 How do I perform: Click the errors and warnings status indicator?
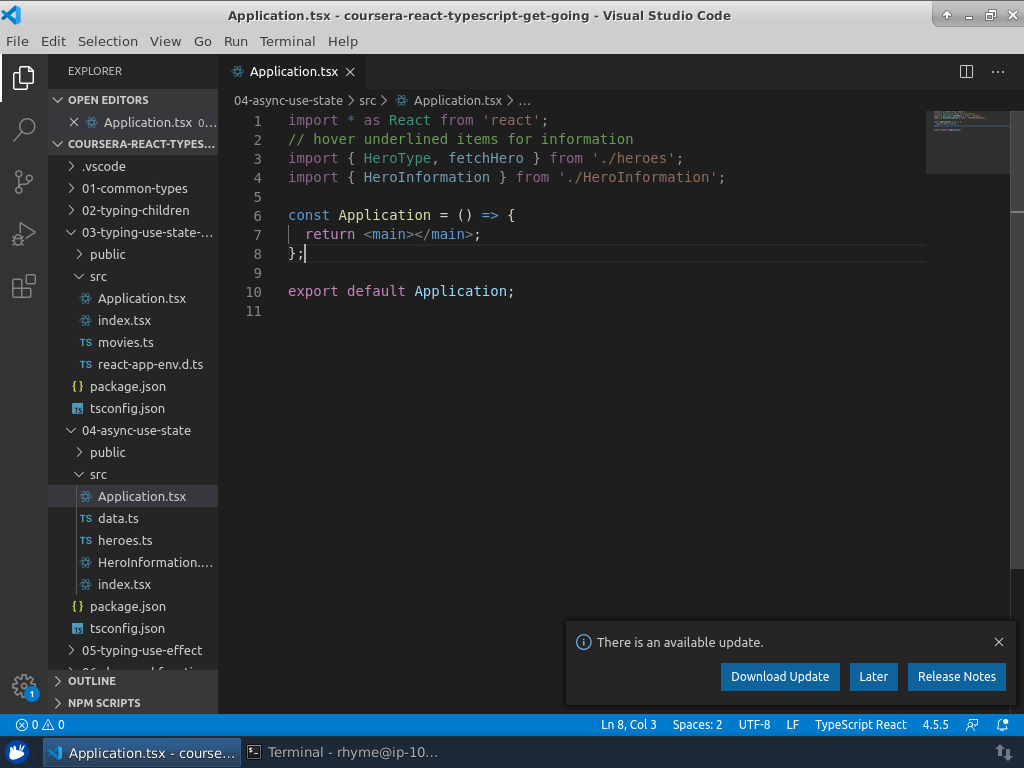click(40, 725)
